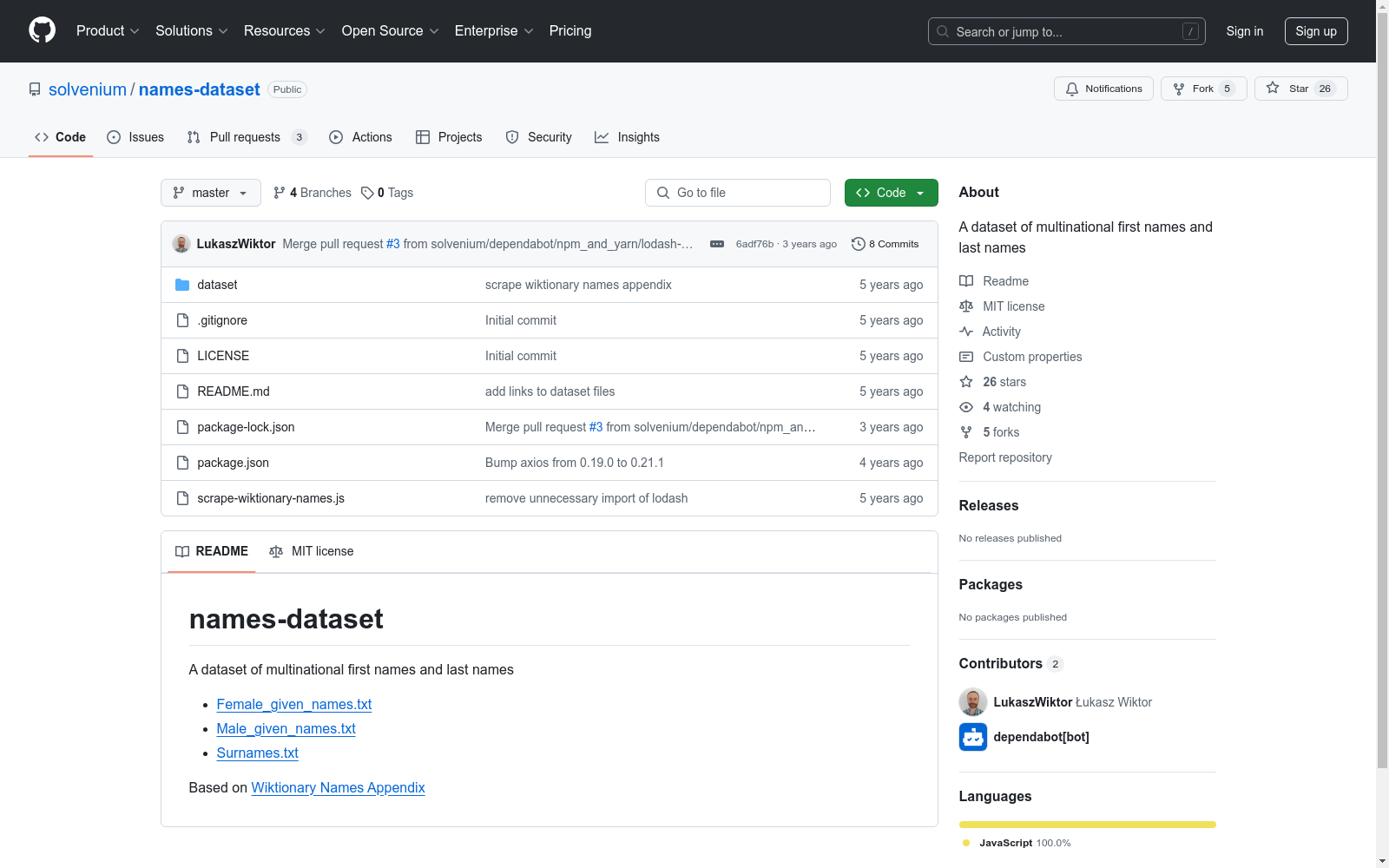This screenshot has width=1389, height=868.
Task: Open the Projects tab
Action: coord(449,137)
